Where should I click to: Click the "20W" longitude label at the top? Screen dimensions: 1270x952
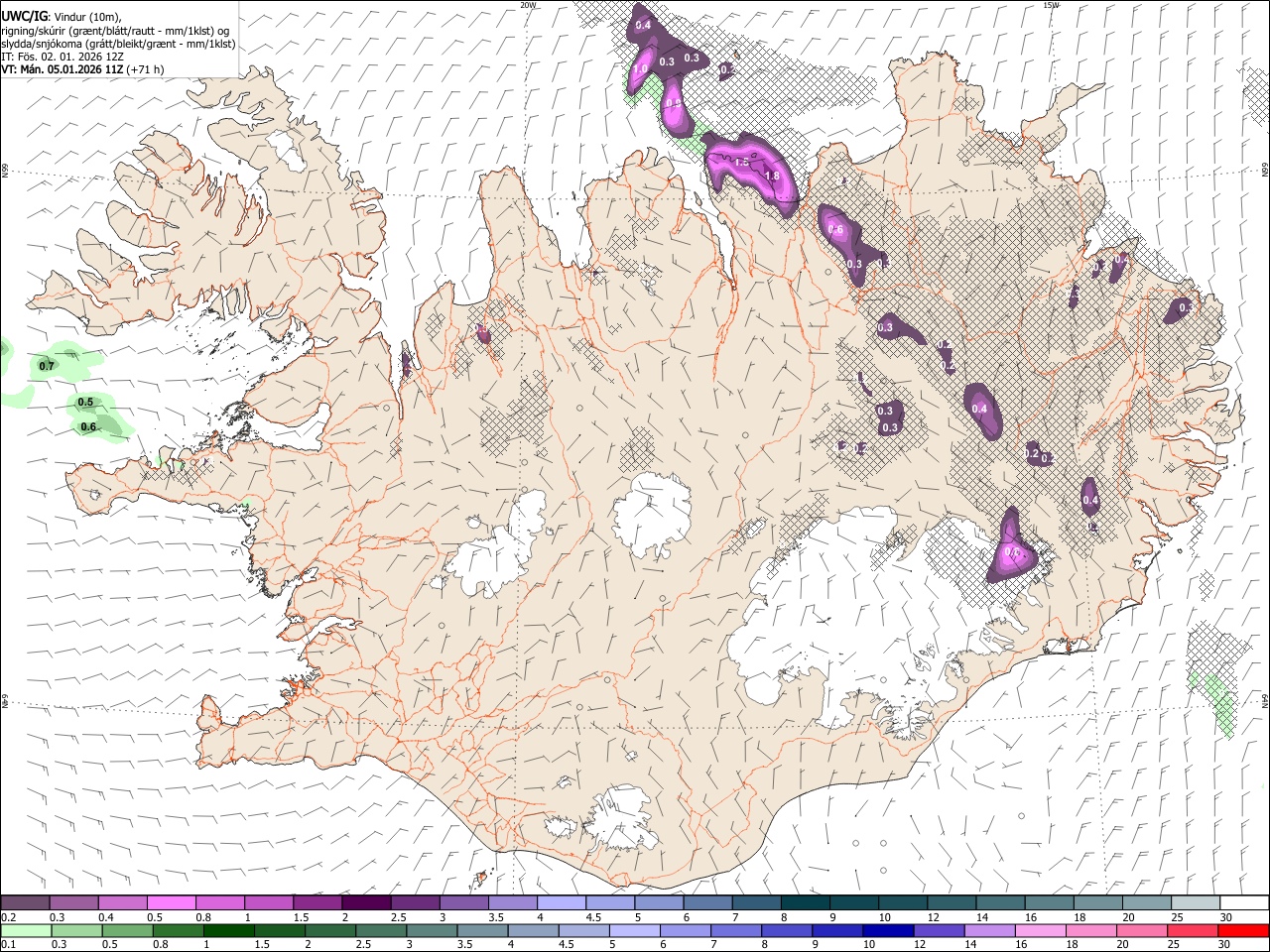coord(528,5)
